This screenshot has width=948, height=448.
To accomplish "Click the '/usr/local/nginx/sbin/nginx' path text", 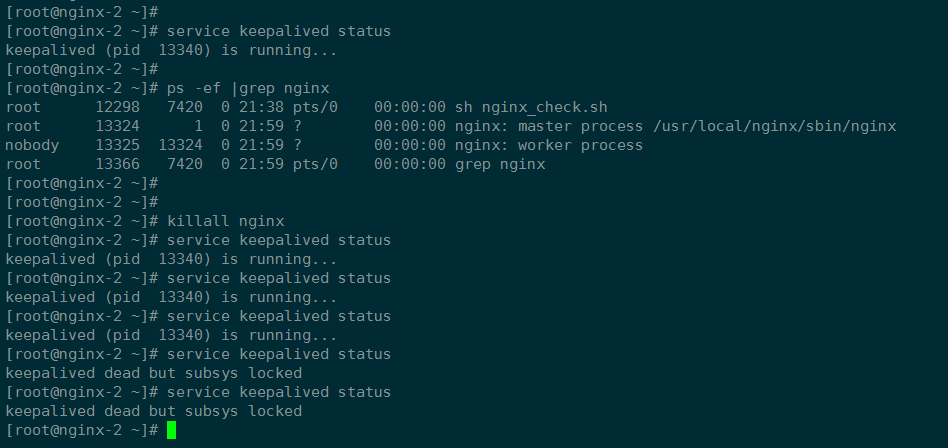I will (x=775, y=126).
